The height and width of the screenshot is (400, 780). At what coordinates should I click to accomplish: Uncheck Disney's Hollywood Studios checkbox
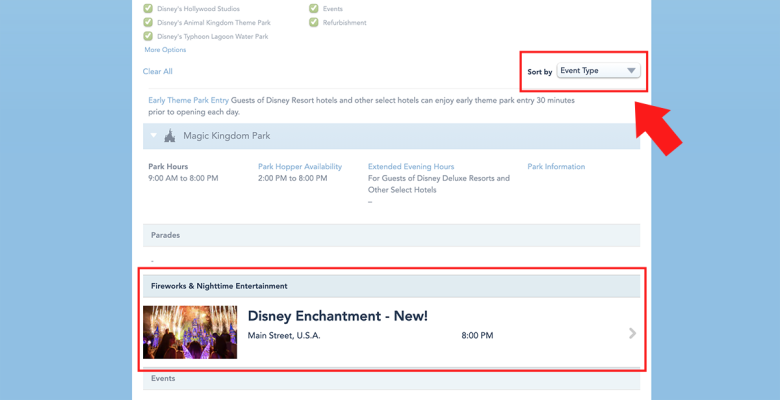148,8
